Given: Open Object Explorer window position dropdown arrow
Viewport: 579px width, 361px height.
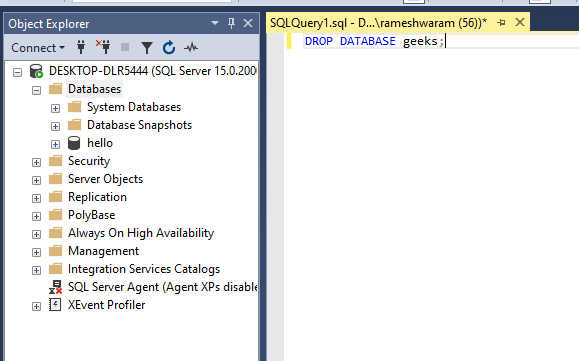Looking at the screenshot, I should 215,23.
